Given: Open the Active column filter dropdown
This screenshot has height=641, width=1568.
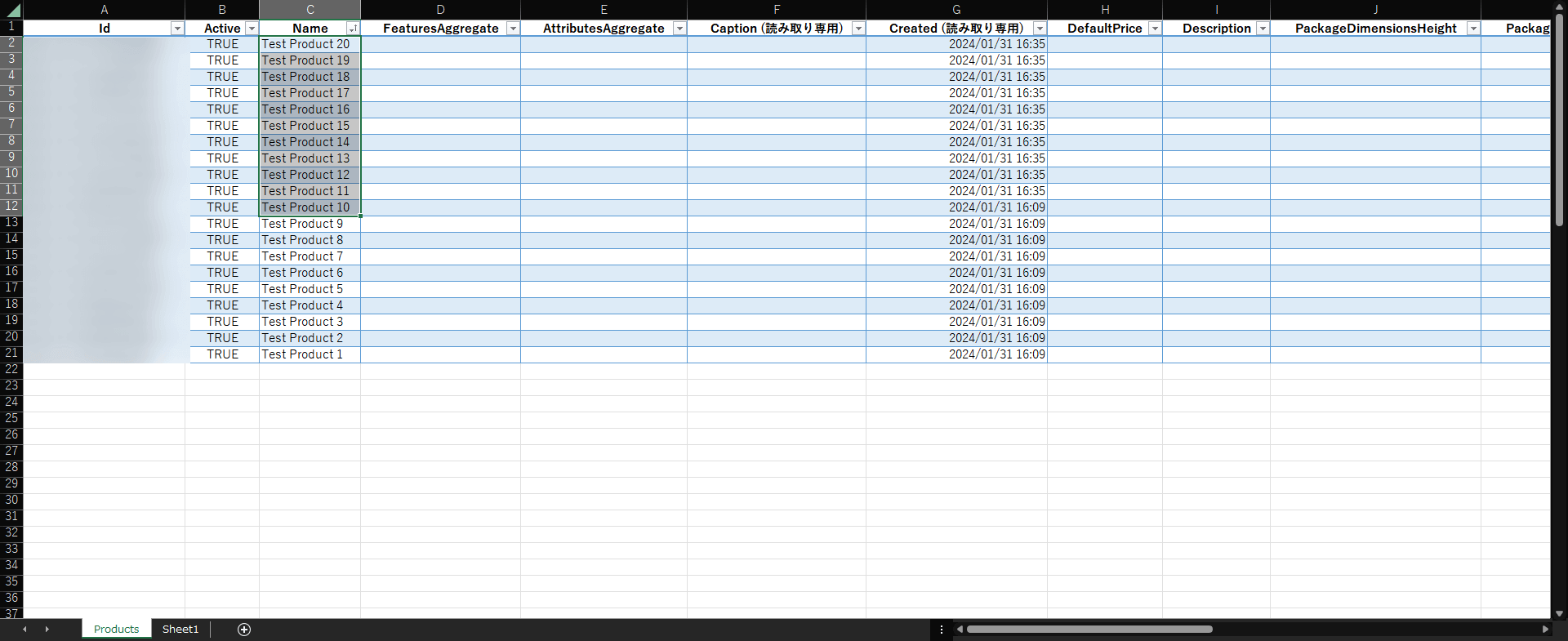Looking at the screenshot, I should [252, 29].
